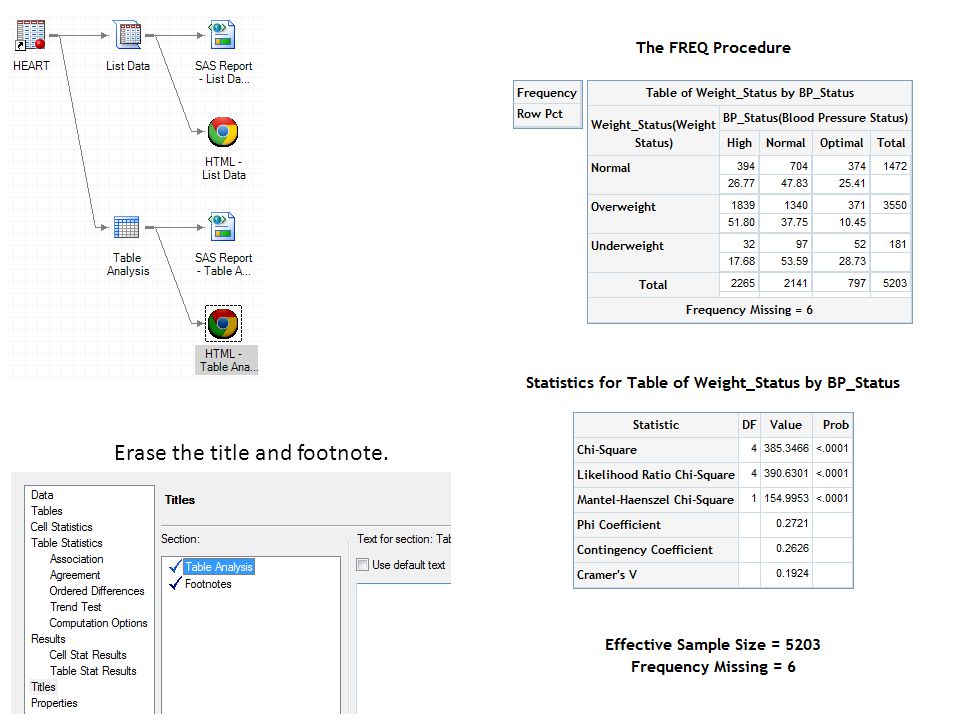Image resolution: width=960 pixels, height=720 pixels.
Task: Click the Frequency legend cell
Action: (547, 92)
